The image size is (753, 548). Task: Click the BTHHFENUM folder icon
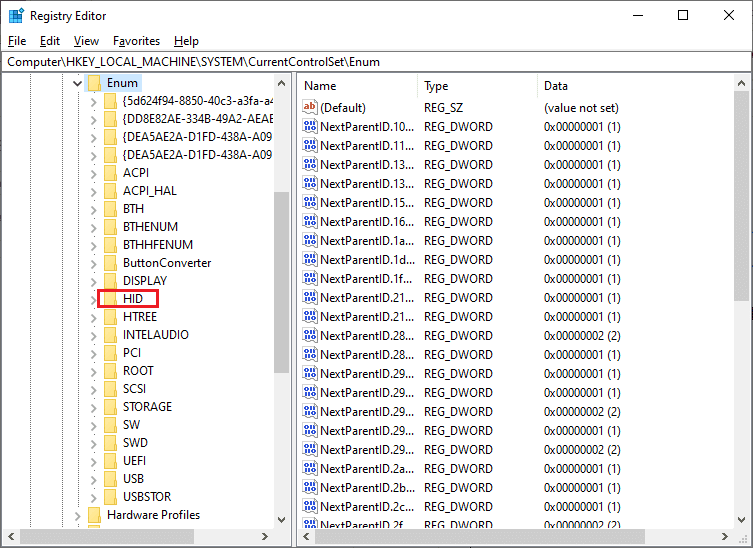click(110, 245)
